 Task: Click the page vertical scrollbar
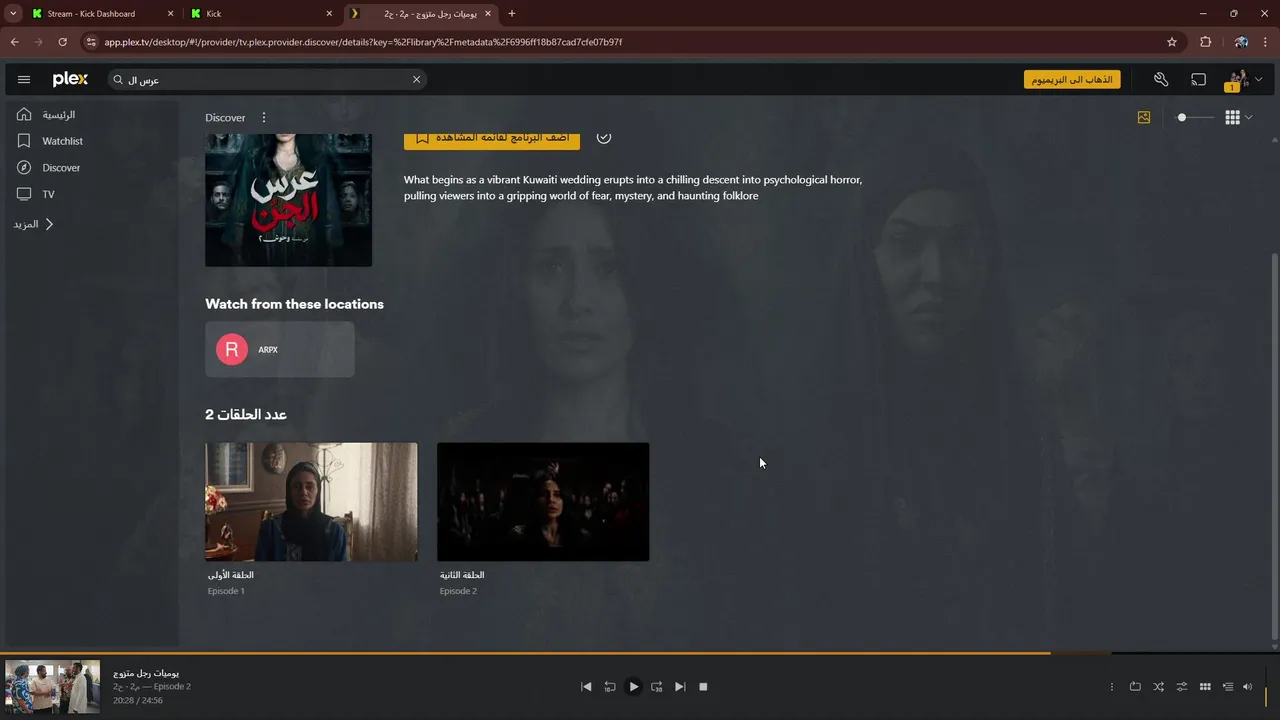coord(1274,445)
